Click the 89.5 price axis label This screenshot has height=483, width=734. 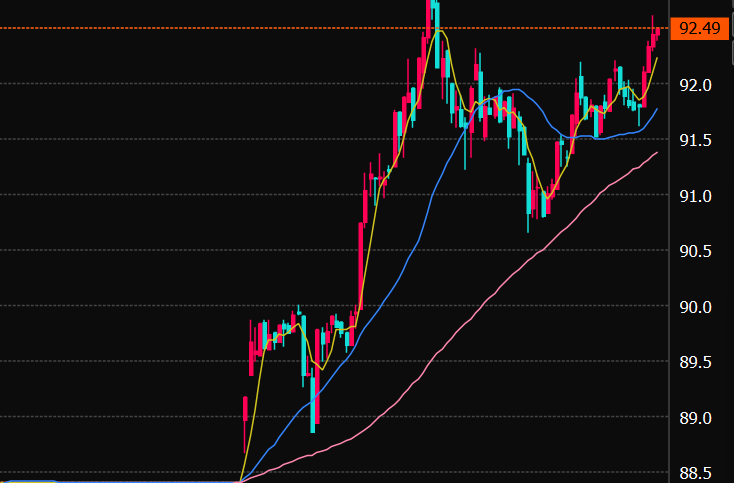694,362
